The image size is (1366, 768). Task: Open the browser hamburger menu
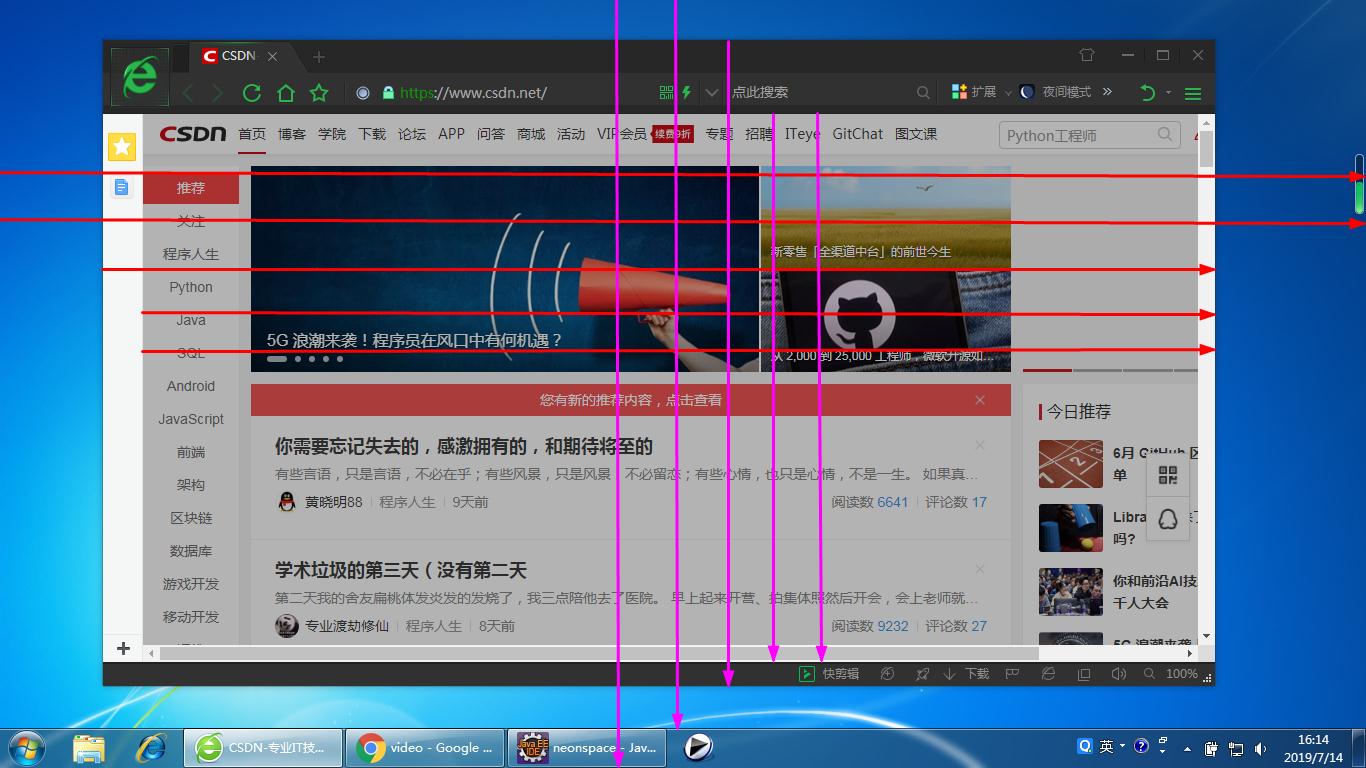tap(1192, 91)
